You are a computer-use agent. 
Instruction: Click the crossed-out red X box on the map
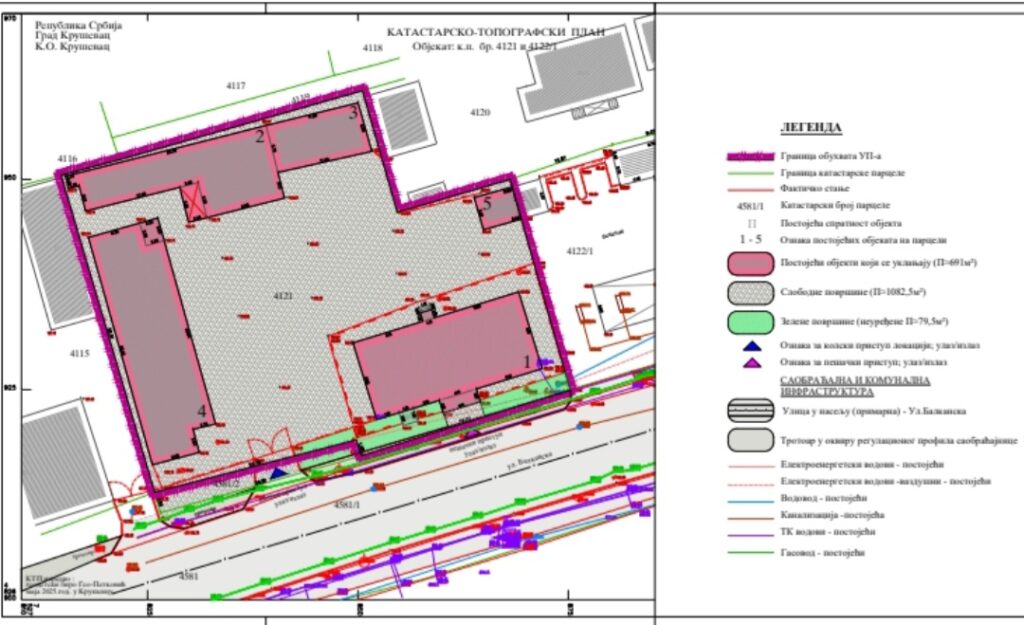[x=195, y=199]
